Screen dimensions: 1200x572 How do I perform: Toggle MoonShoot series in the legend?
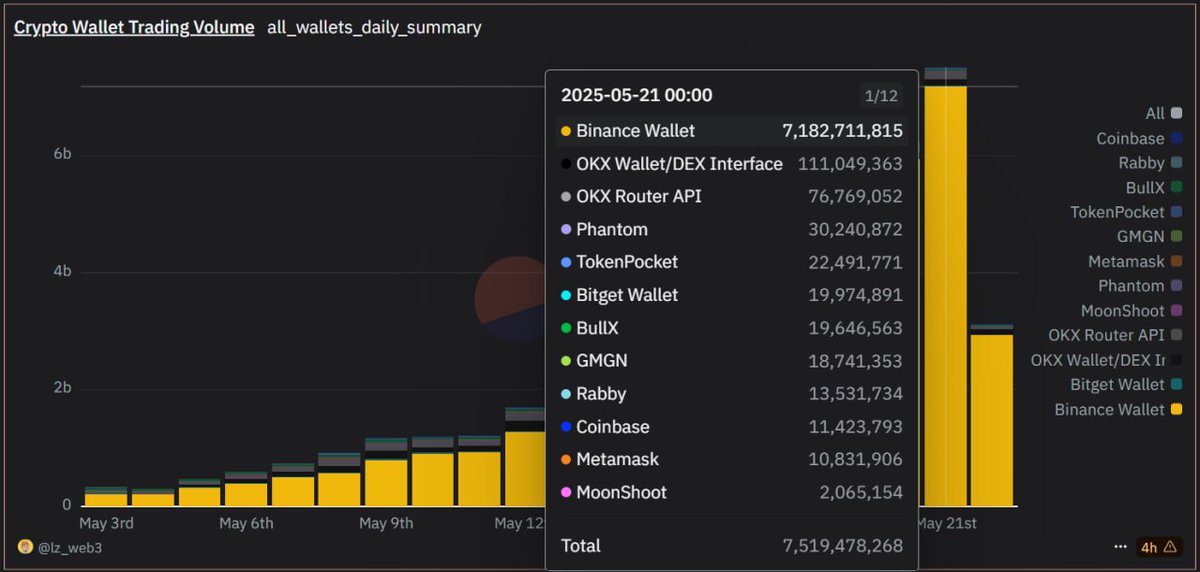coord(1132,311)
